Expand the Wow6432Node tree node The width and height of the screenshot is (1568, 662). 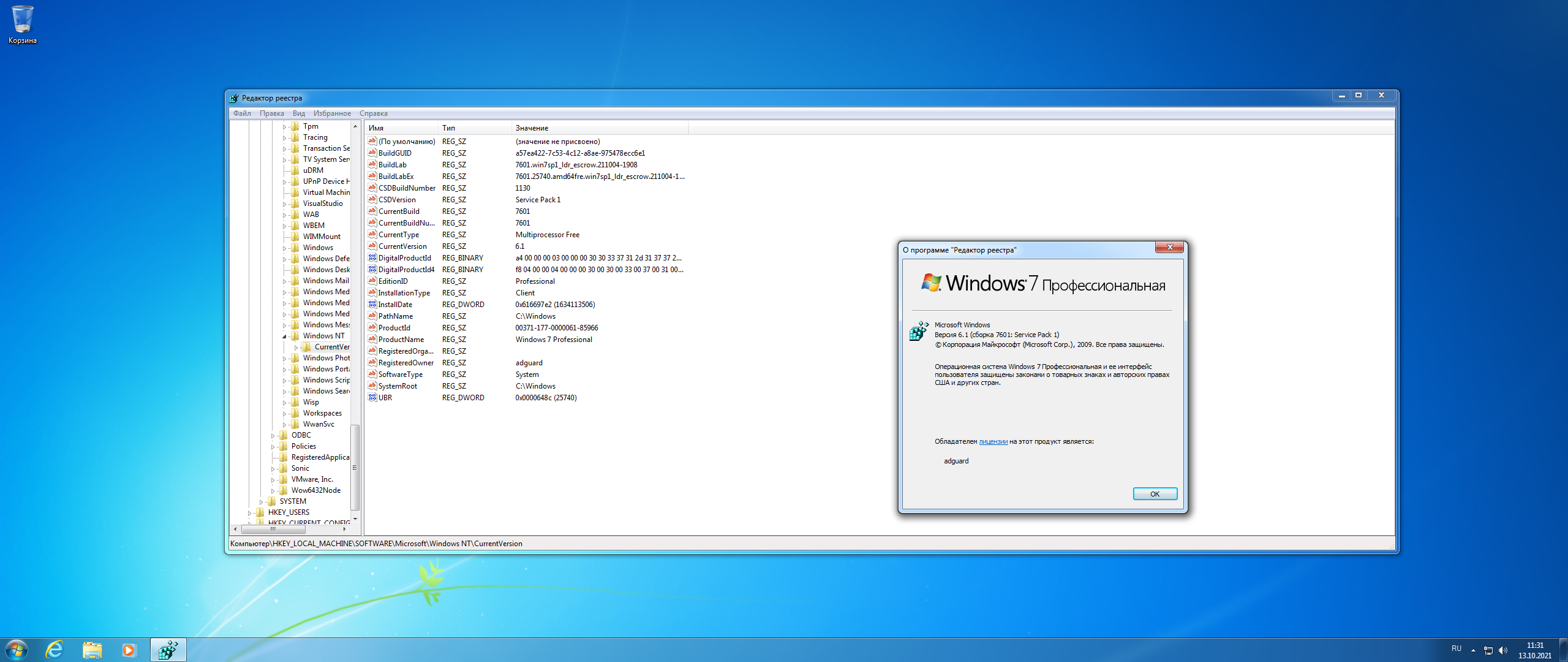click(x=273, y=491)
